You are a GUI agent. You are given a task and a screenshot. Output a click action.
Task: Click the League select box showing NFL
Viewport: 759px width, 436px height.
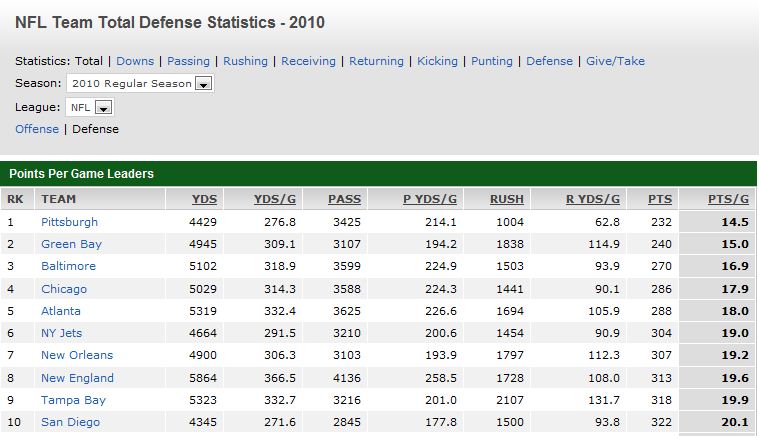(x=90, y=107)
